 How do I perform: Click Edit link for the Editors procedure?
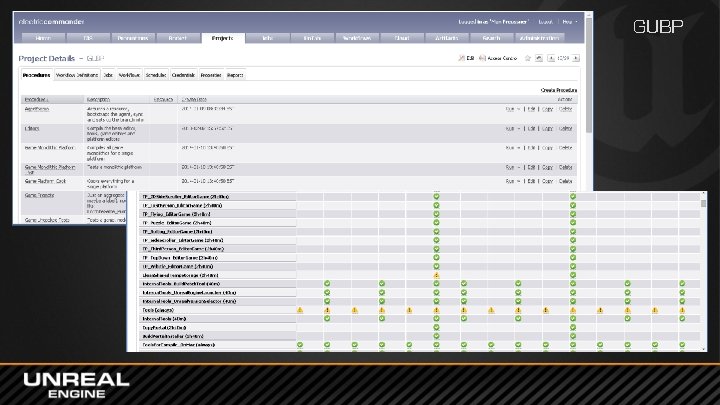pyautogui.click(x=531, y=129)
